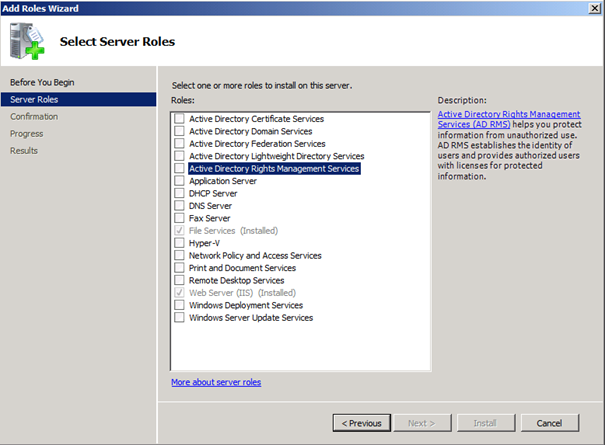This screenshot has height=445, width=605.
Task: Select Active Directory Federation Services label
Action: [257, 144]
